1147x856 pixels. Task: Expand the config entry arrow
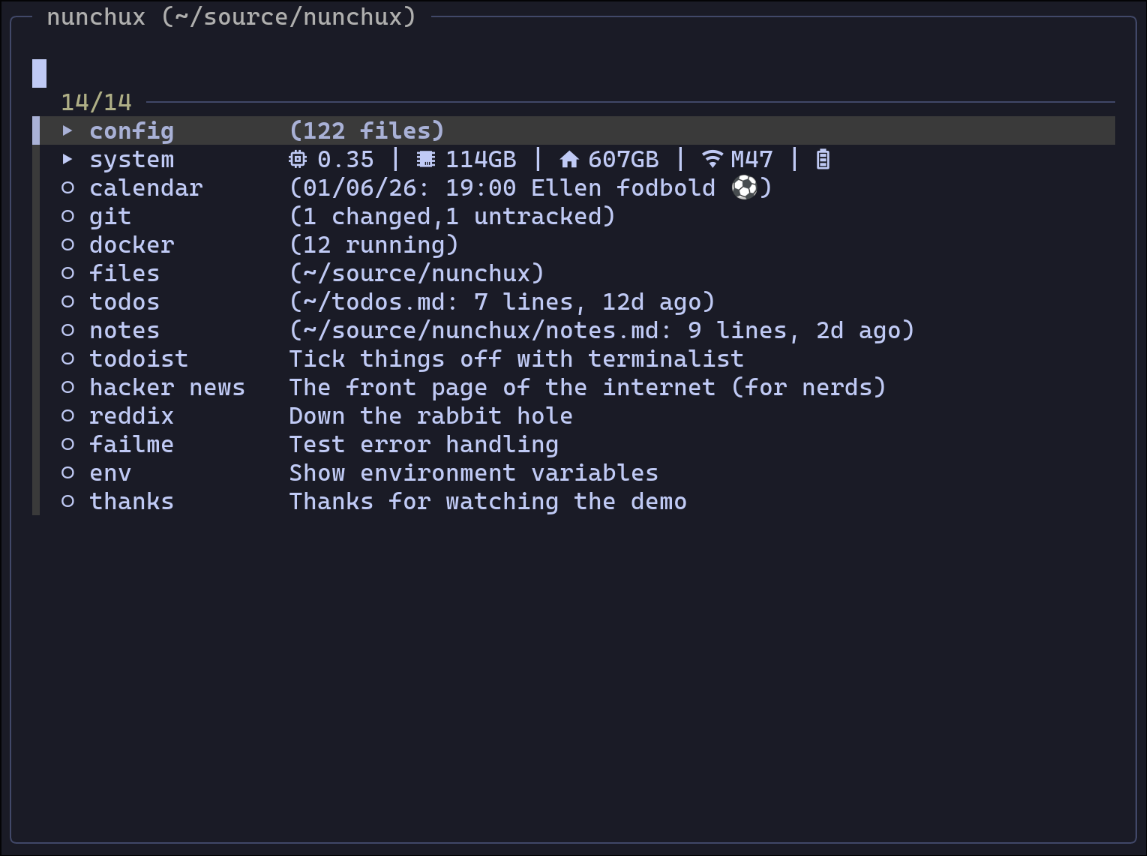[67, 130]
